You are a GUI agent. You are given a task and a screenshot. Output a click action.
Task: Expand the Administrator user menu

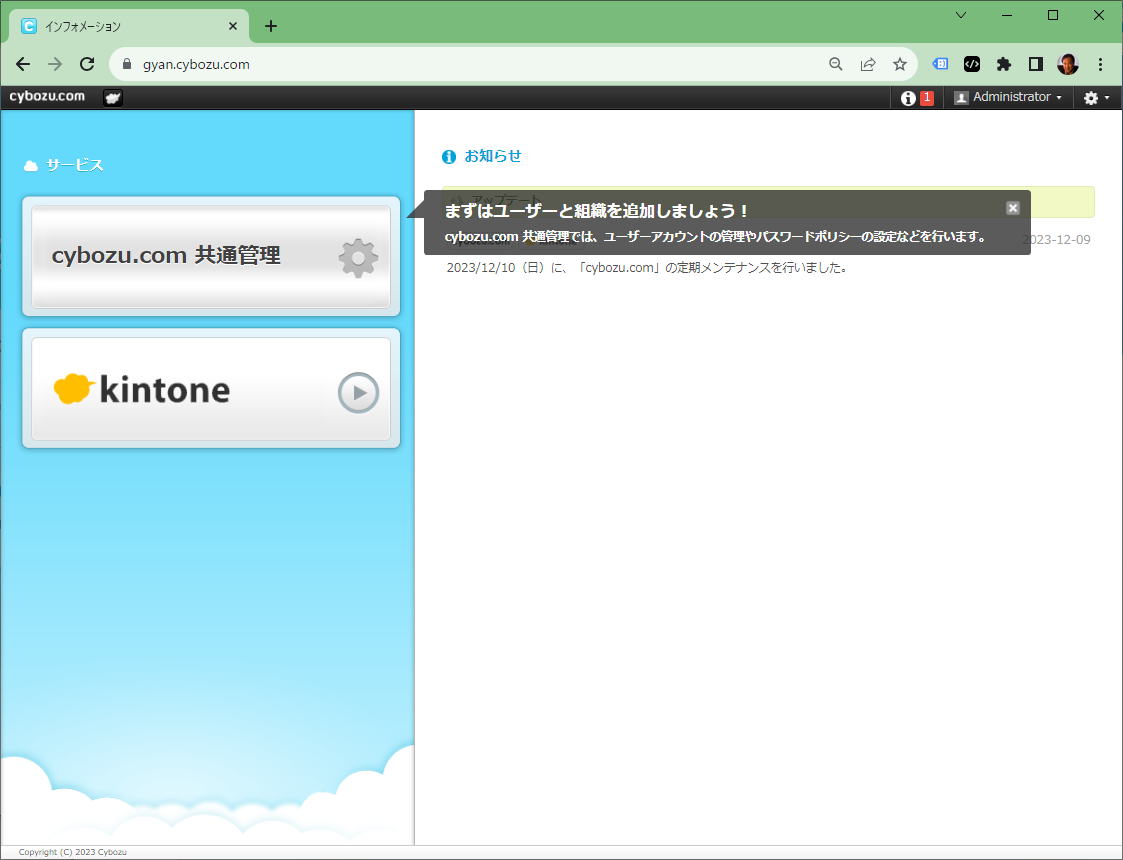[x=1007, y=98]
